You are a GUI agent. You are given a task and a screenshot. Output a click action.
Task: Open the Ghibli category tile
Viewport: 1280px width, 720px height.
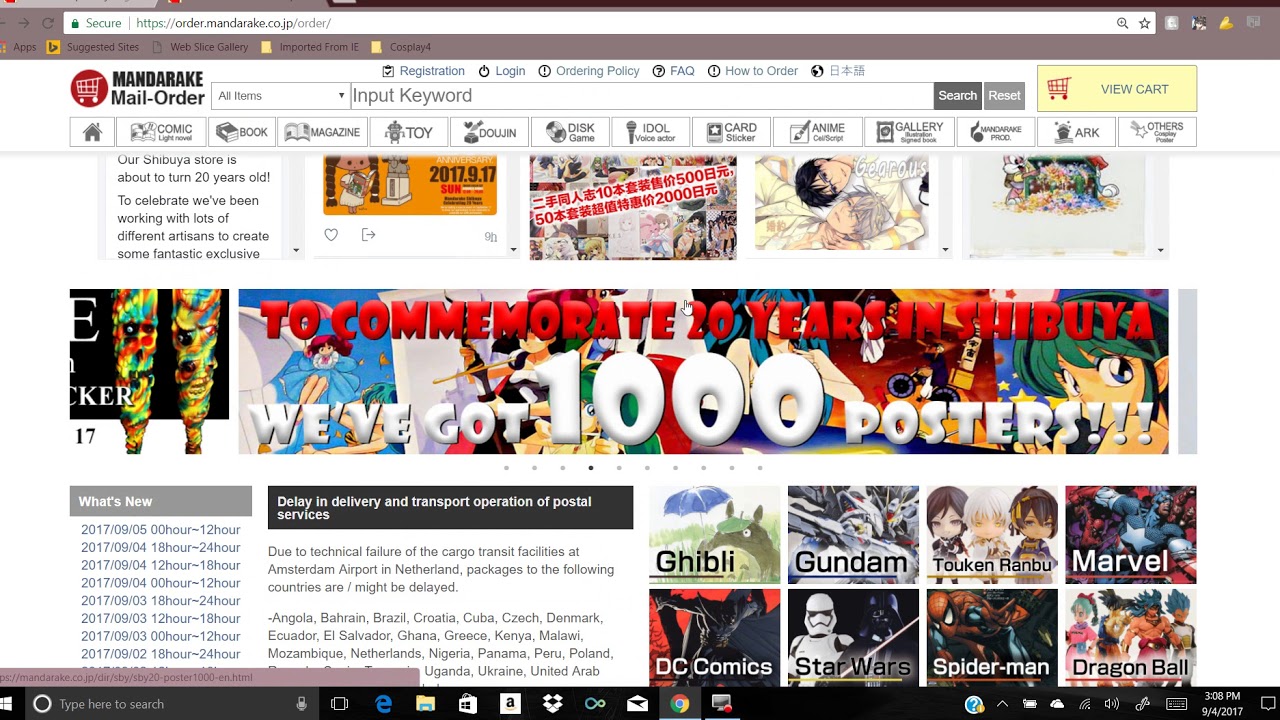(715, 534)
